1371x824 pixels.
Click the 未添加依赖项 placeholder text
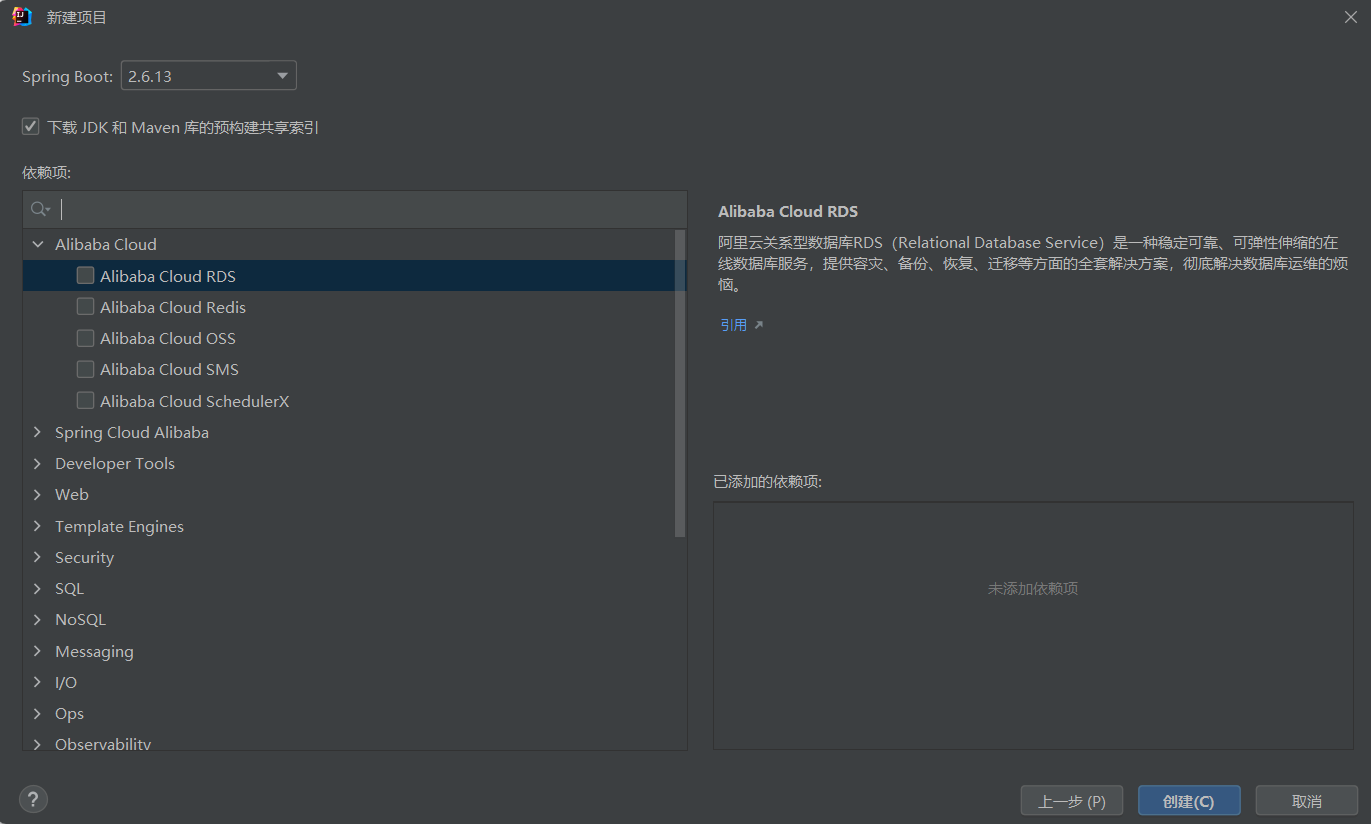point(1033,589)
